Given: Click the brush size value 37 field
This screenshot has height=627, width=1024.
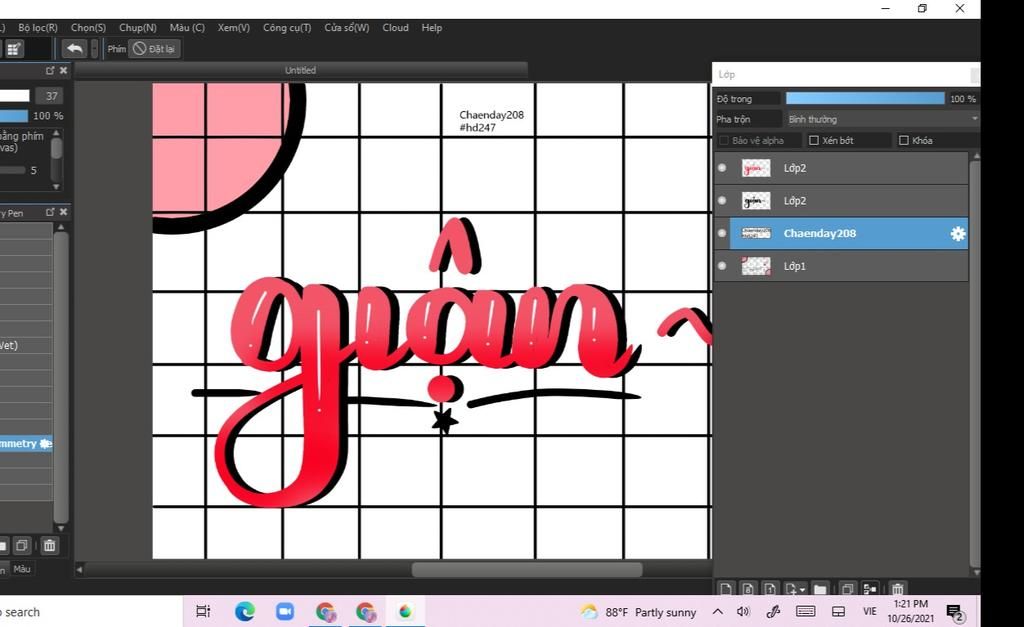Looking at the screenshot, I should pyautogui.click(x=50, y=96).
